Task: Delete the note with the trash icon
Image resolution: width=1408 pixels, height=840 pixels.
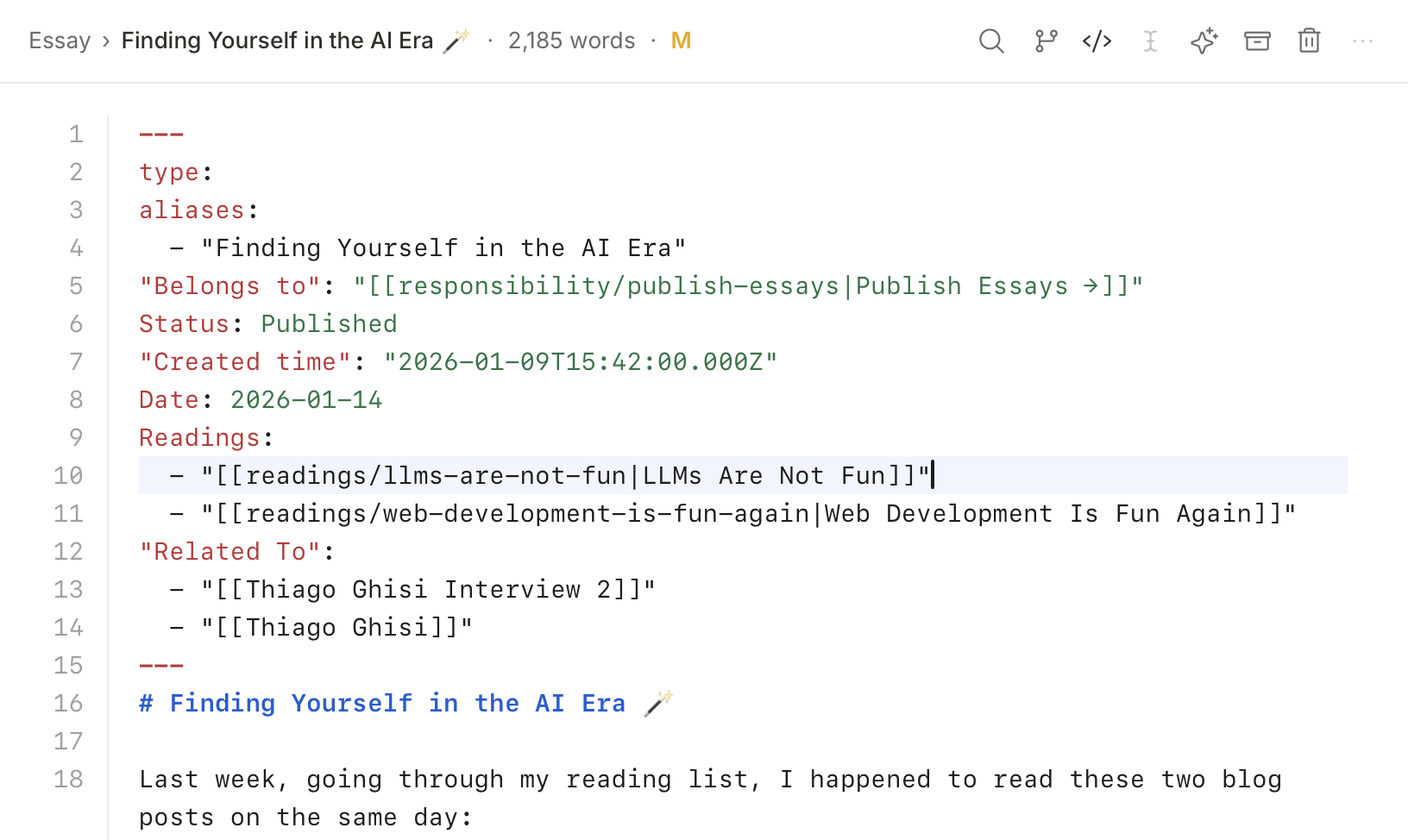Action: [x=1309, y=41]
